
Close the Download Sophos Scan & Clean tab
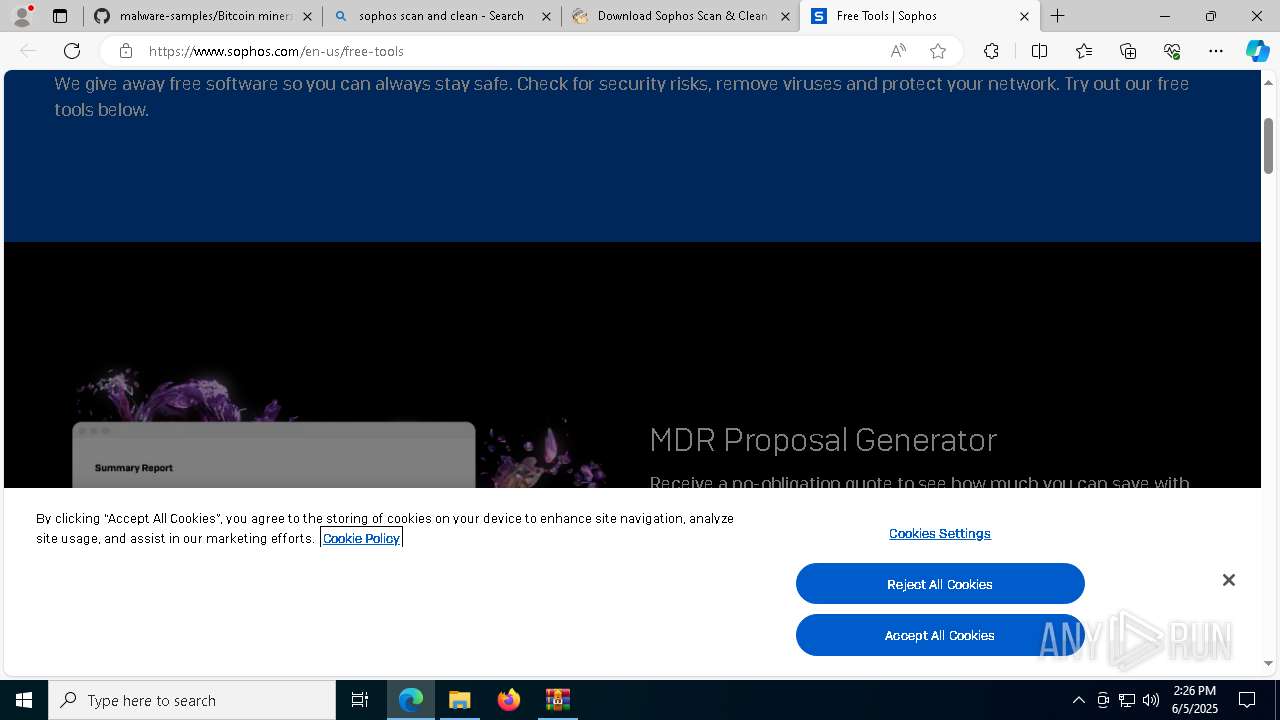785,16
